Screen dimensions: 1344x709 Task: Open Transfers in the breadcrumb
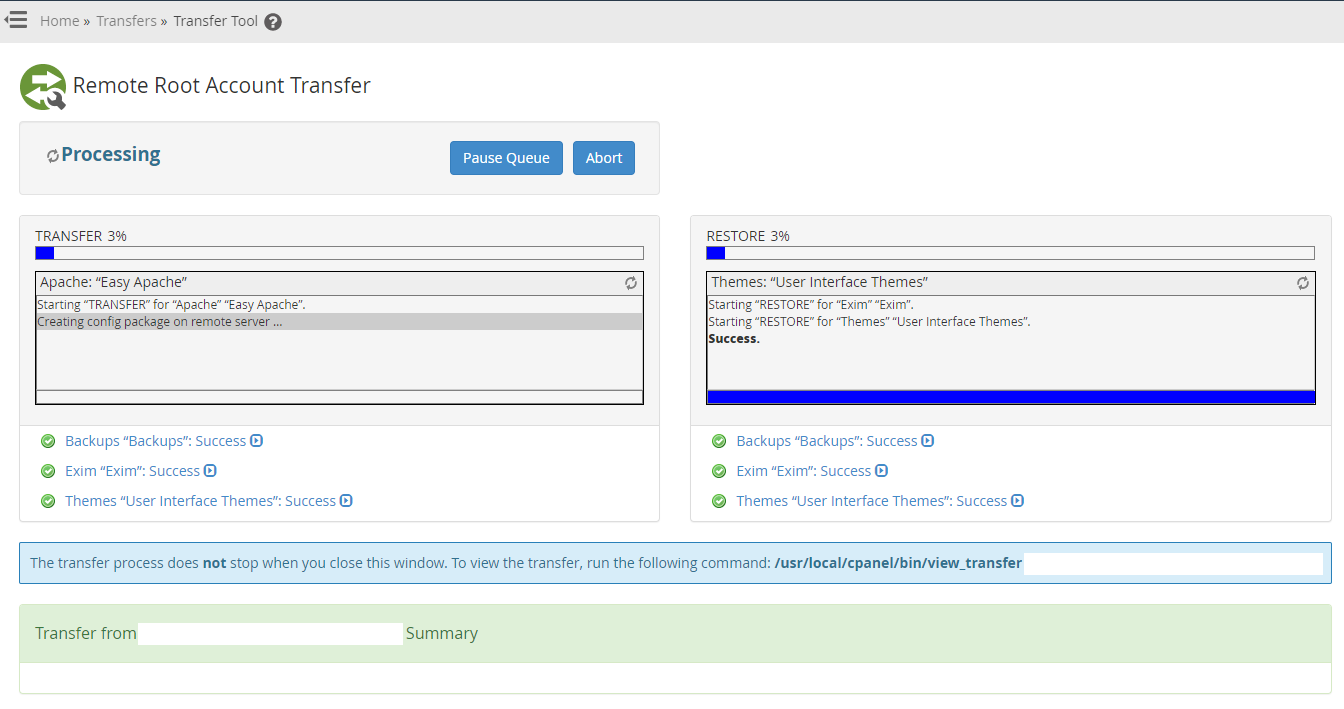[126, 21]
